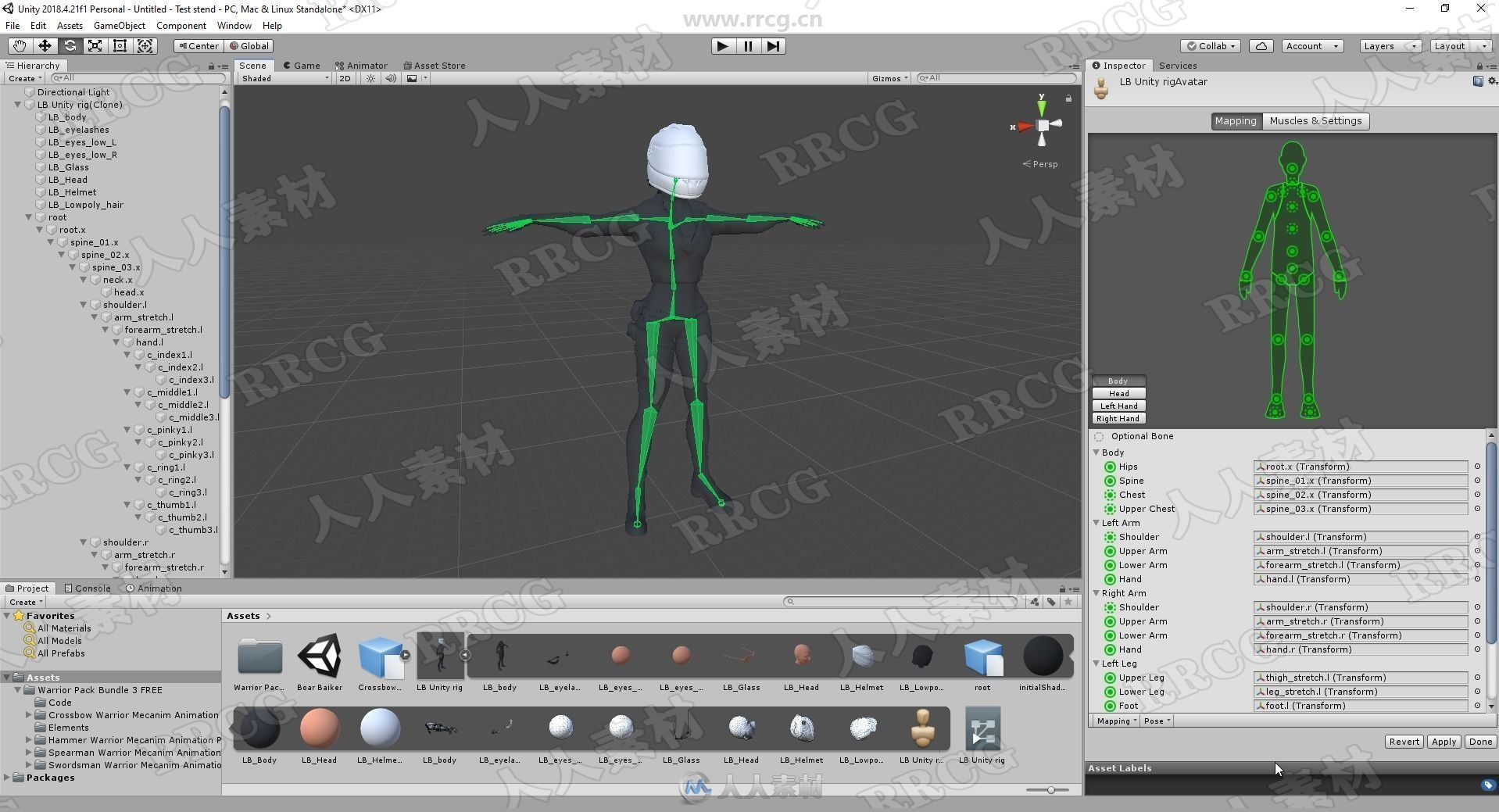Open the Shaded draw mode dropdown
1499x812 pixels.
point(285,78)
